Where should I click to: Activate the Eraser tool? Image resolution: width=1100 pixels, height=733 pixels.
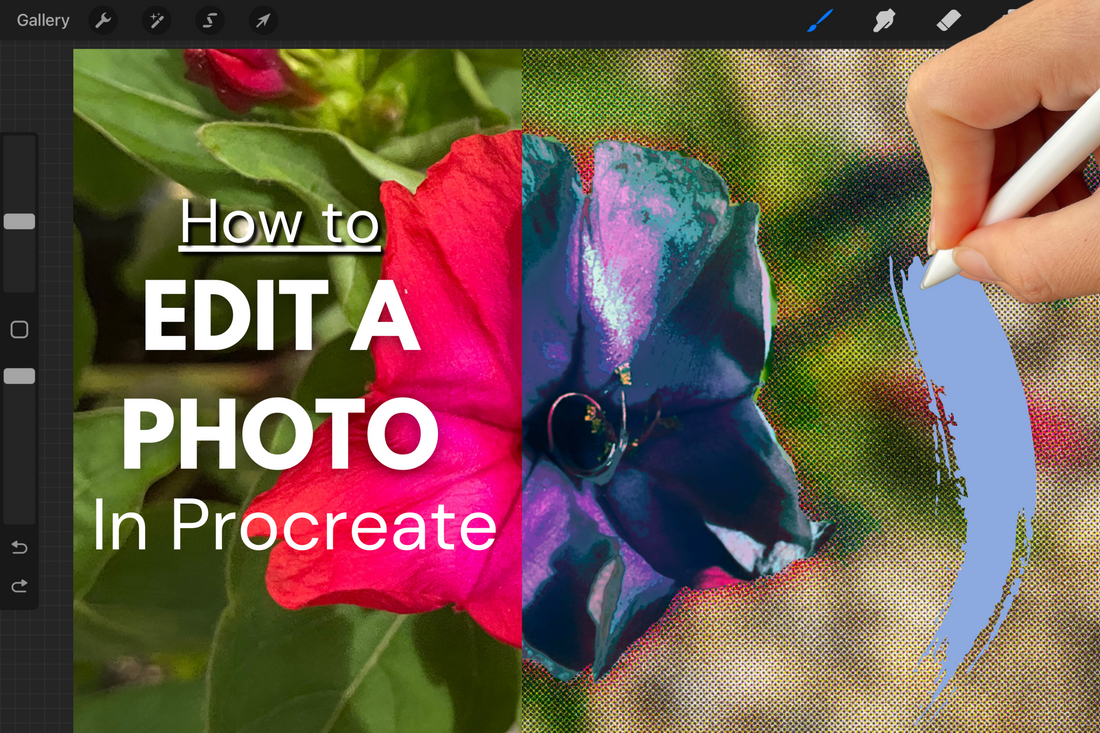click(x=948, y=20)
